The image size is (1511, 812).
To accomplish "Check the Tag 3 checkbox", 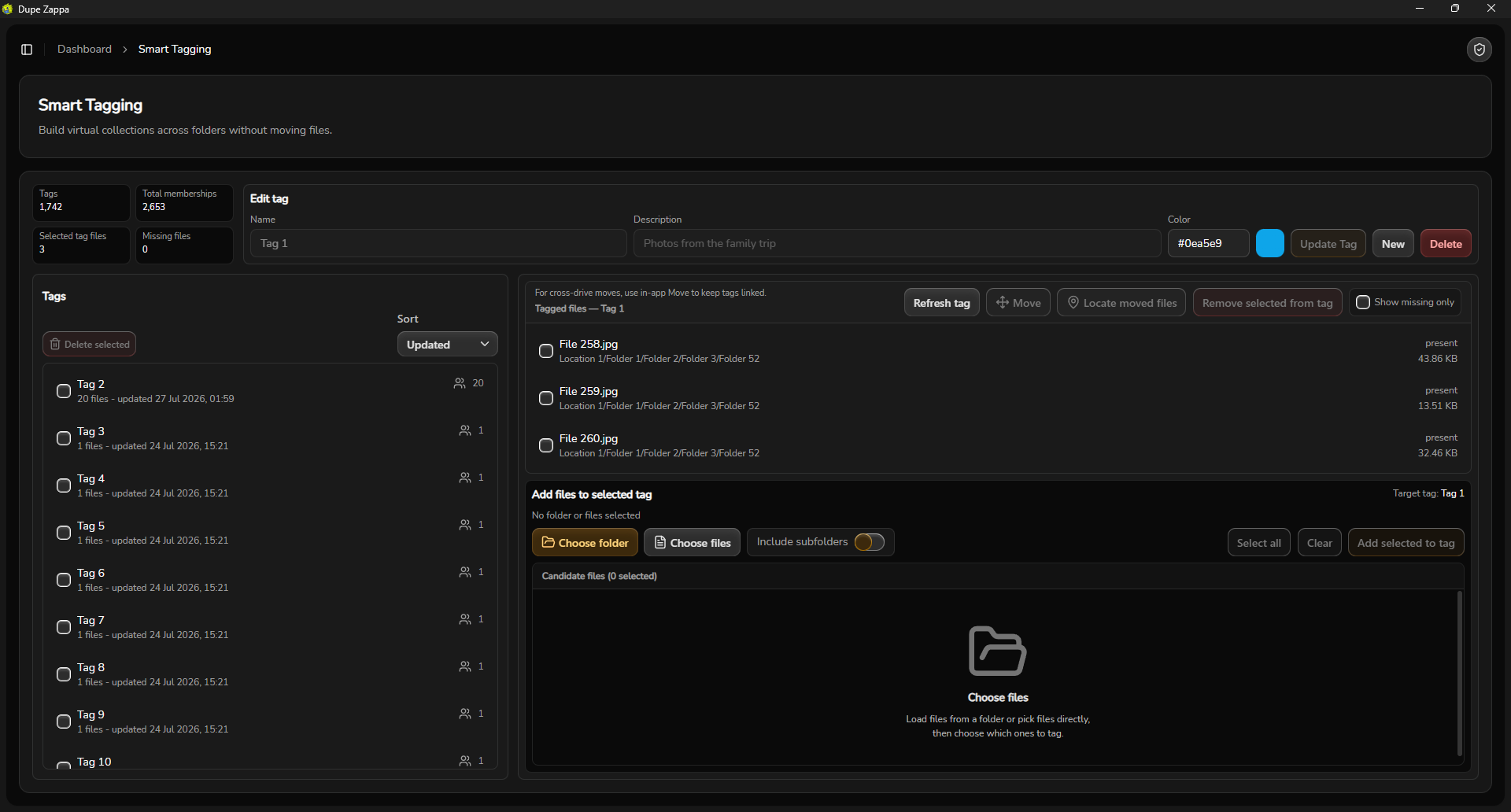I will coord(64,438).
